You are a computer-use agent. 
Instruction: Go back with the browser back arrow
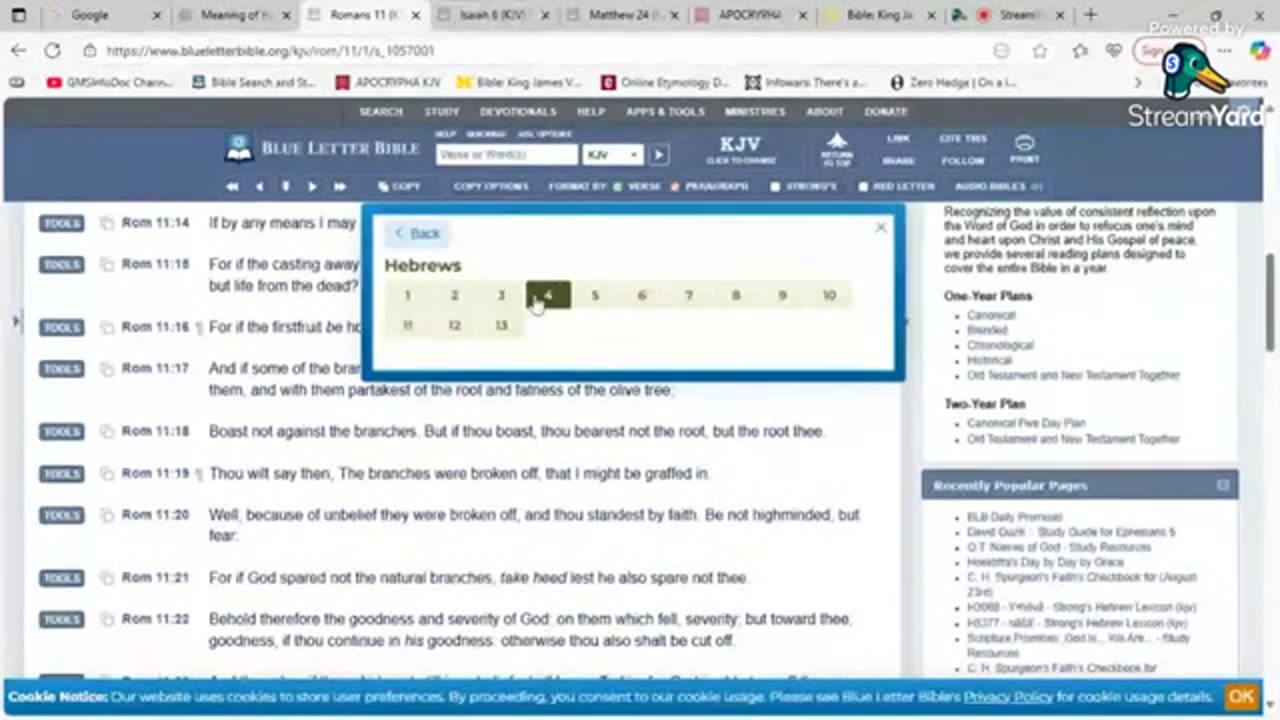click(x=19, y=51)
